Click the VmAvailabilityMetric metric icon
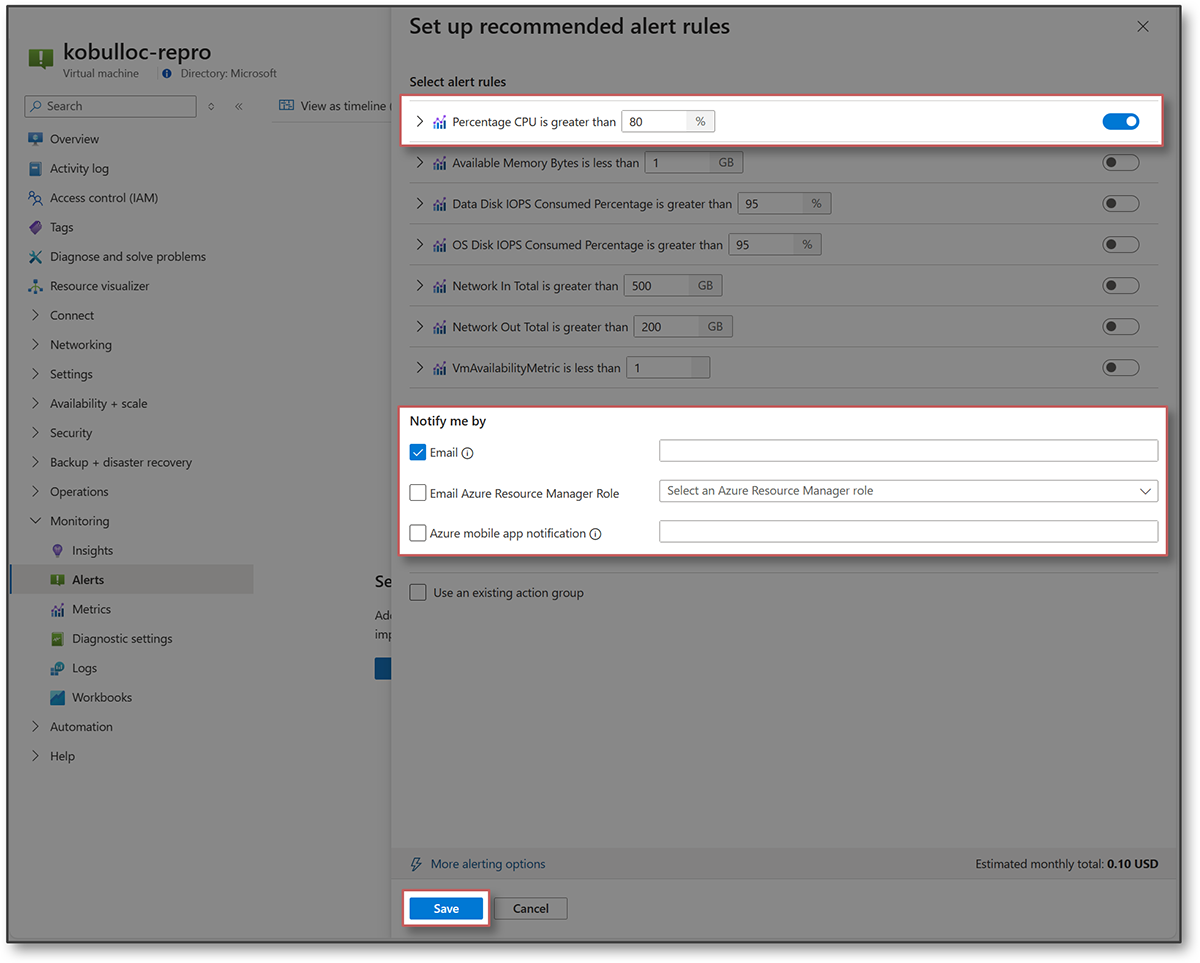 440,368
